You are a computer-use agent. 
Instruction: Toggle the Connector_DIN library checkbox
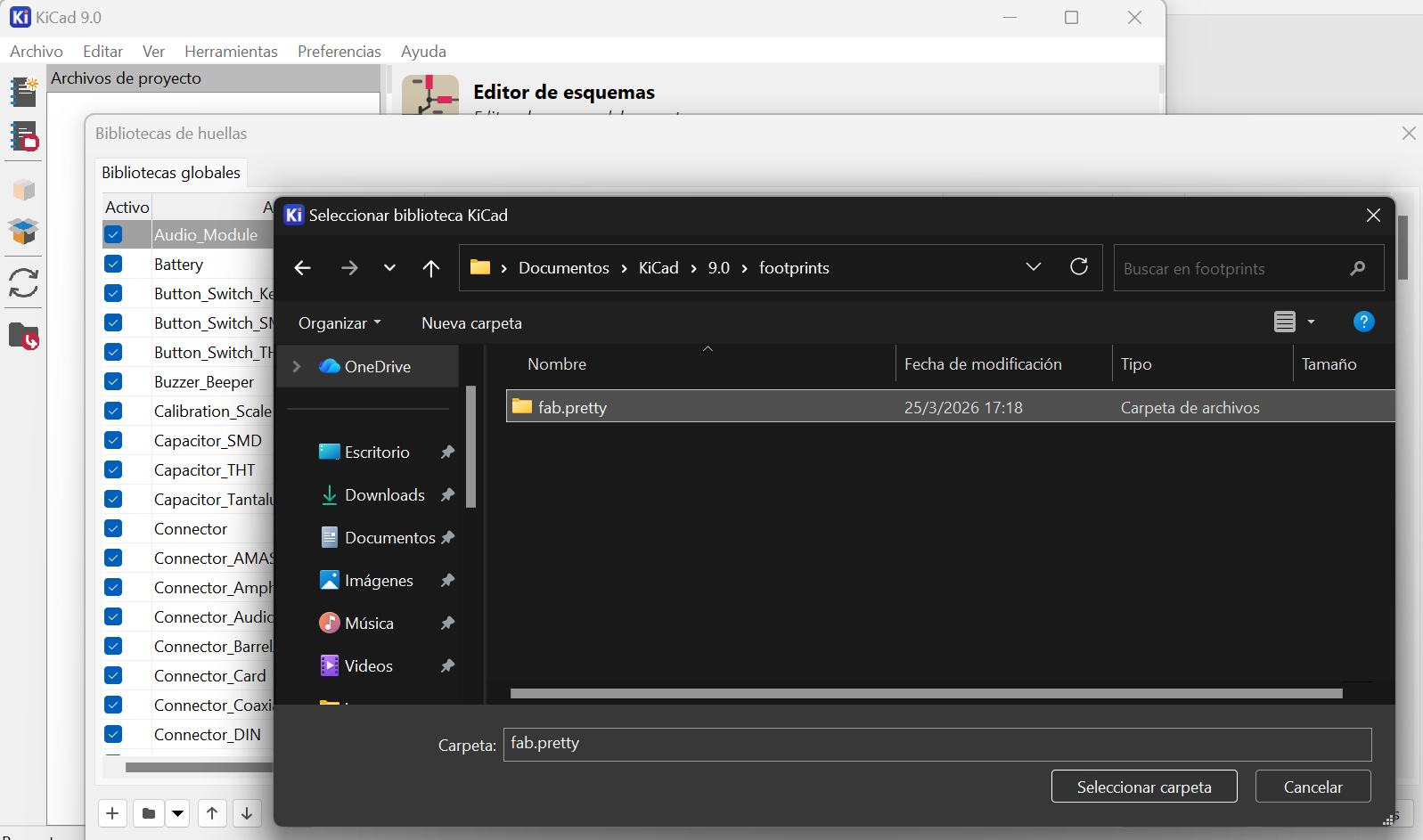[x=113, y=735]
